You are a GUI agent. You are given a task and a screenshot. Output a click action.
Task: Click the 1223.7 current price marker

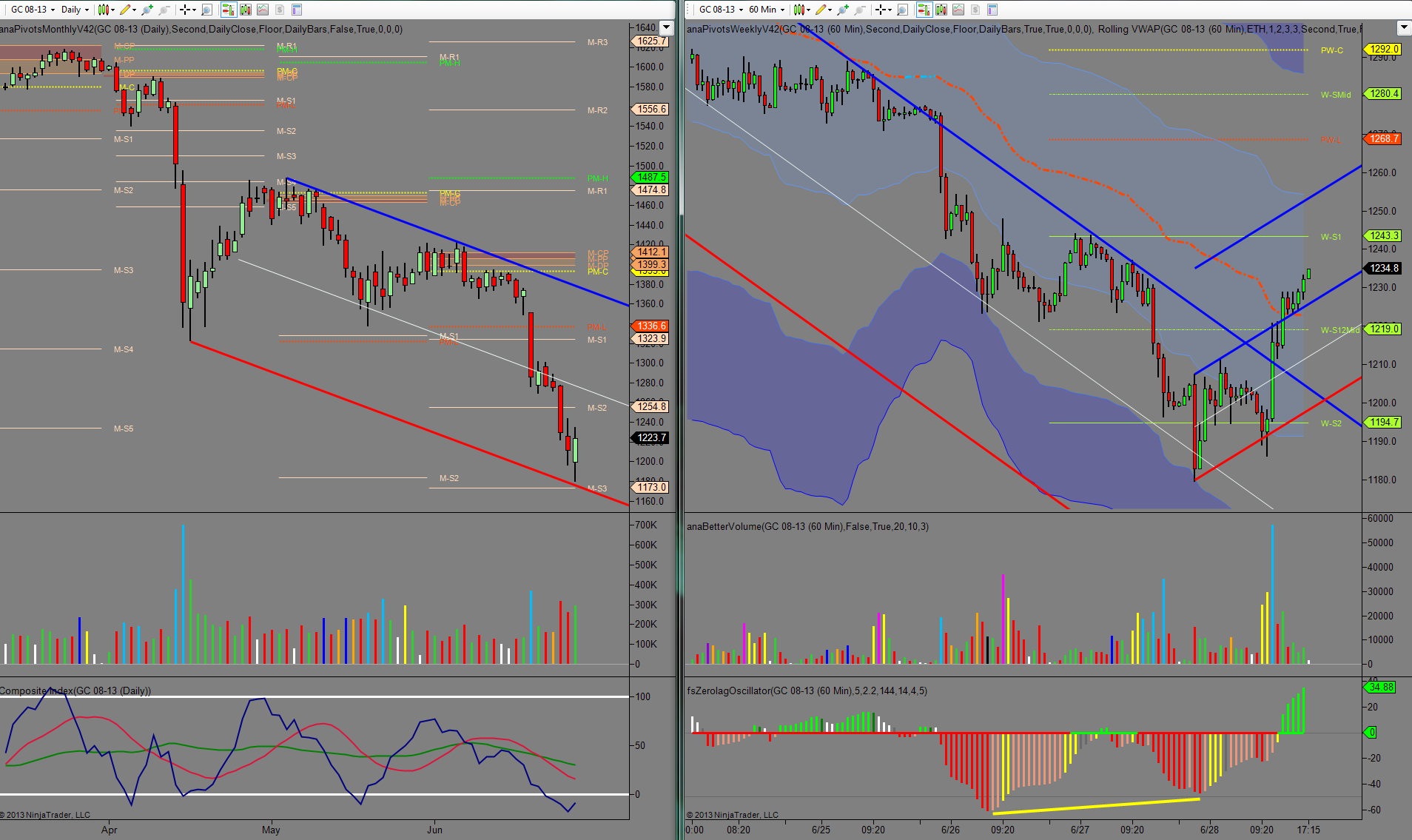coord(650,437)
